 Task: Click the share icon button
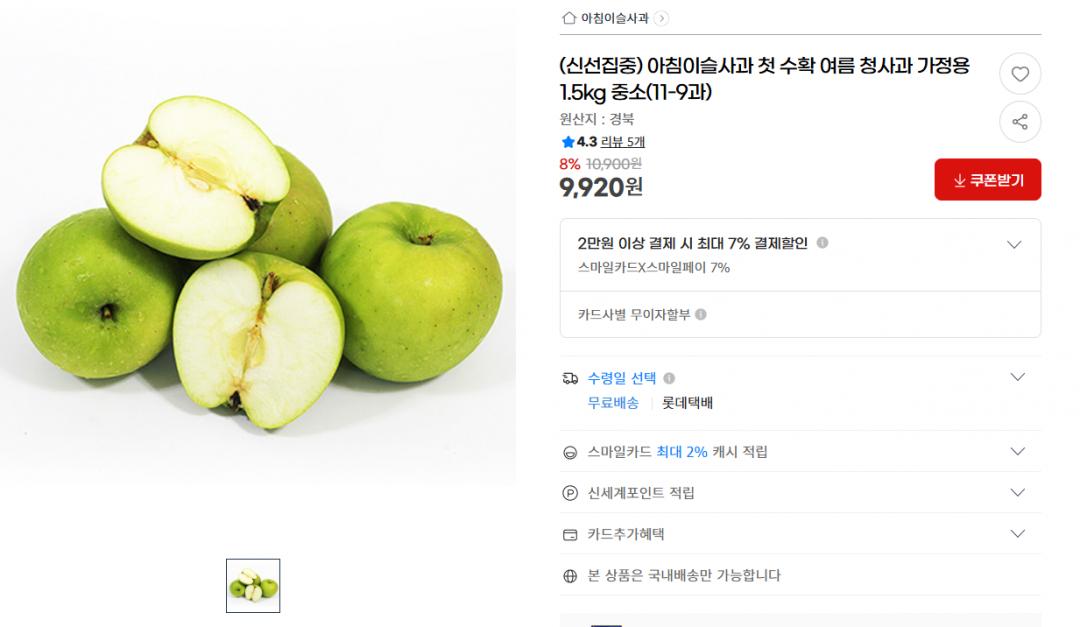coord(1020,122)
